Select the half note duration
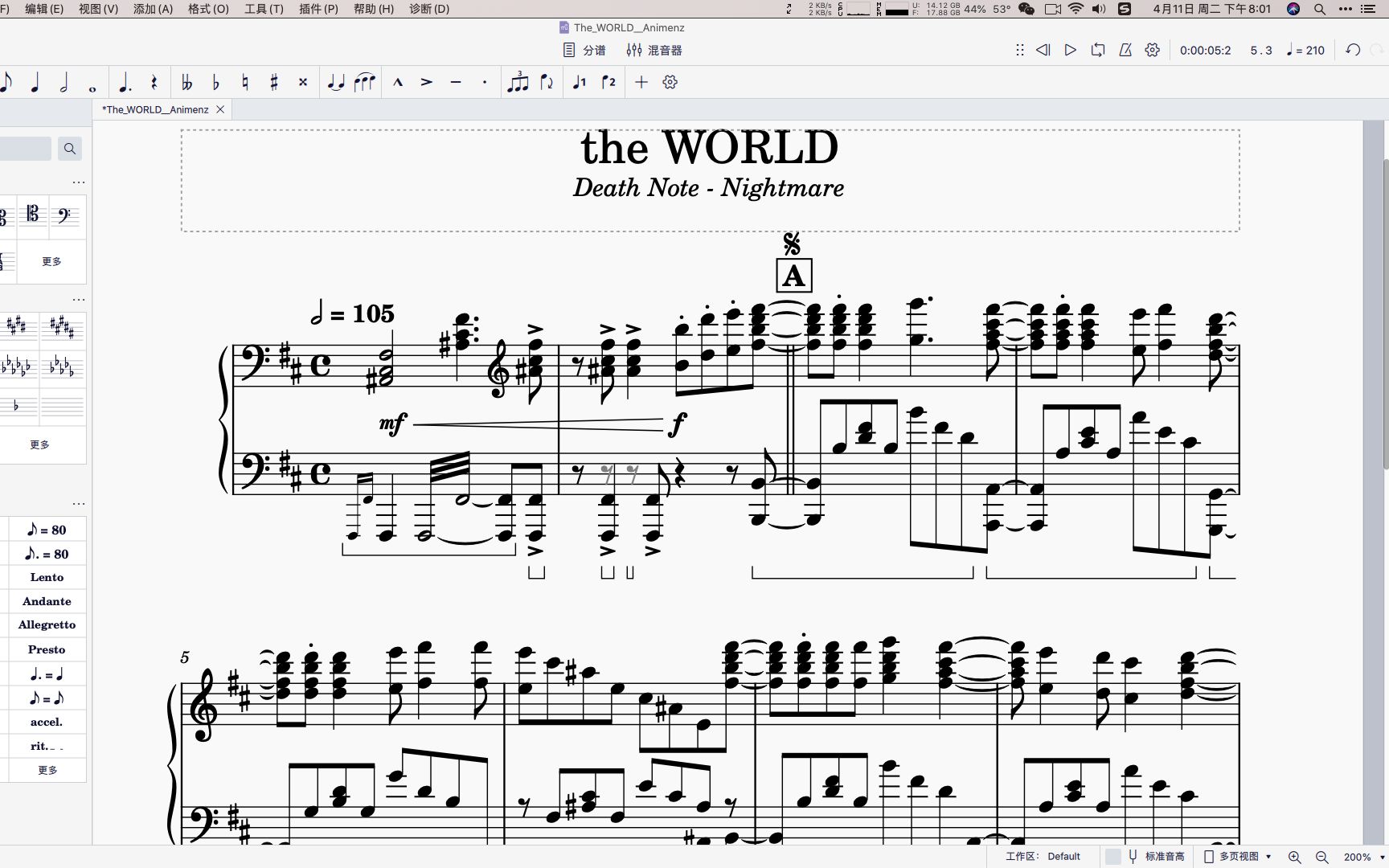The image size is (1389, 868). [x=64, y=82]
